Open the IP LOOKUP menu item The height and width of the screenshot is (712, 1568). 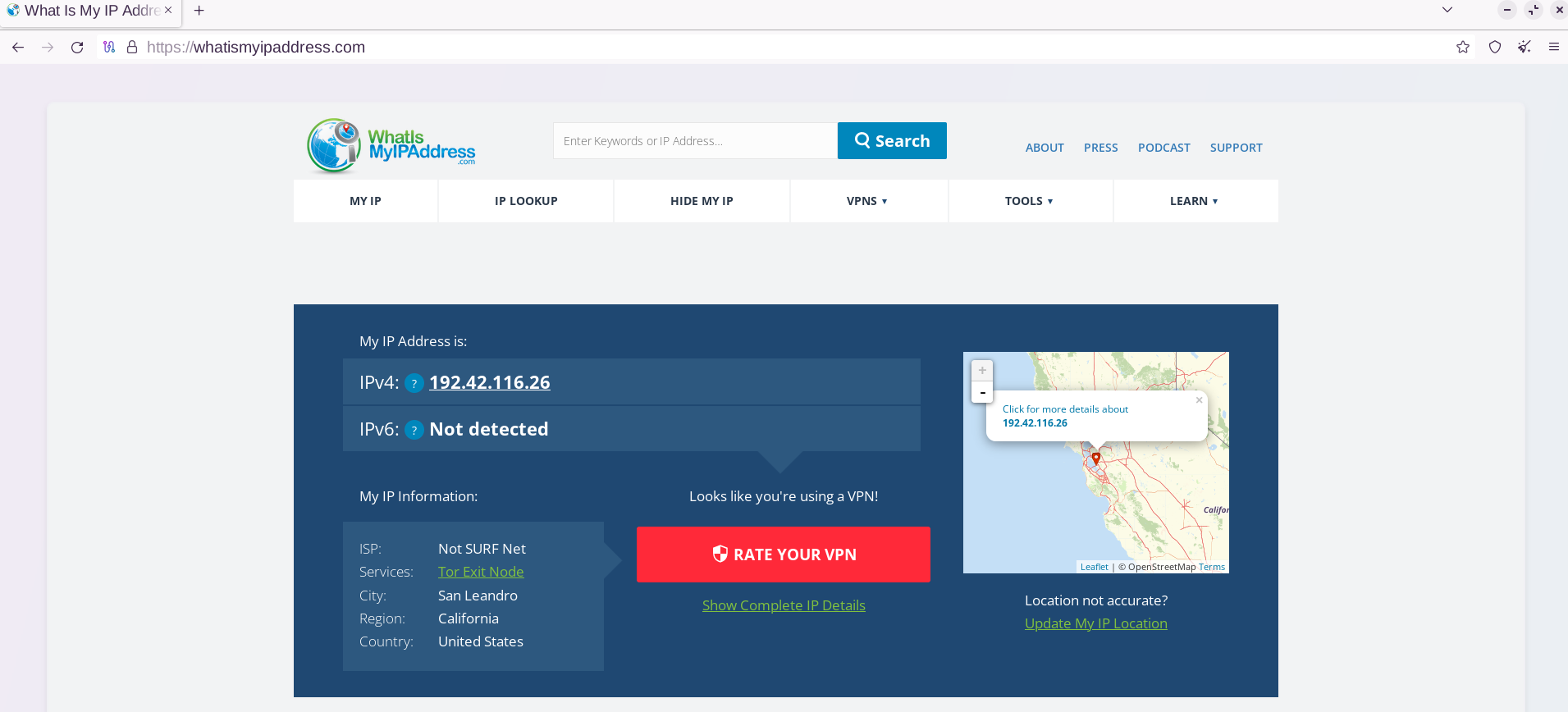526,201
